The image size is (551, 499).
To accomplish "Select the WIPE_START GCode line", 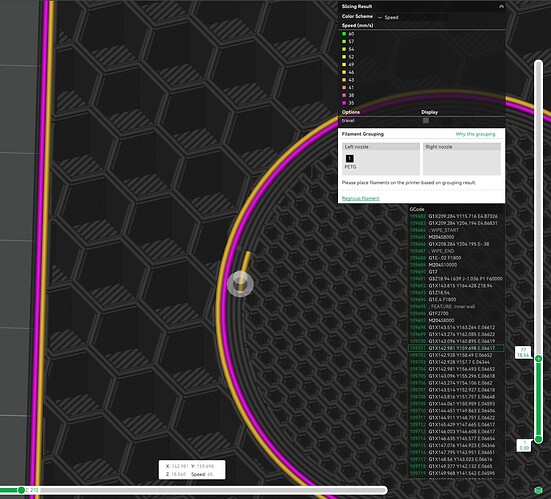I will click(456, 230).
